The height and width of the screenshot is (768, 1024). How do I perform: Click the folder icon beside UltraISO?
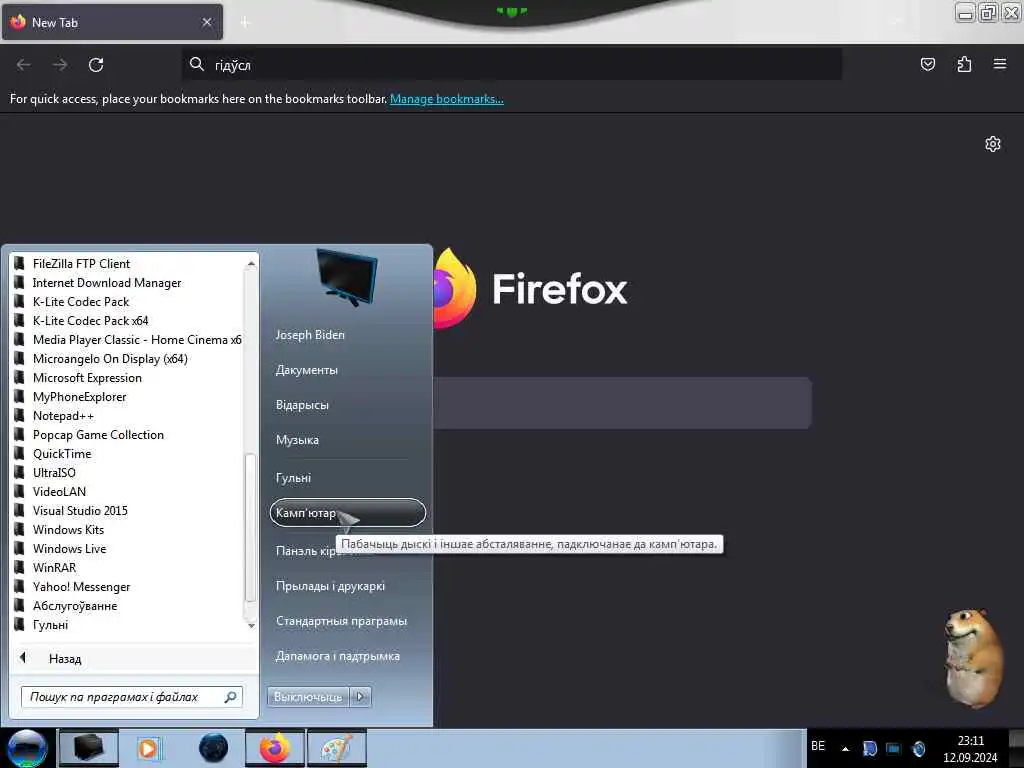(20, 472)
